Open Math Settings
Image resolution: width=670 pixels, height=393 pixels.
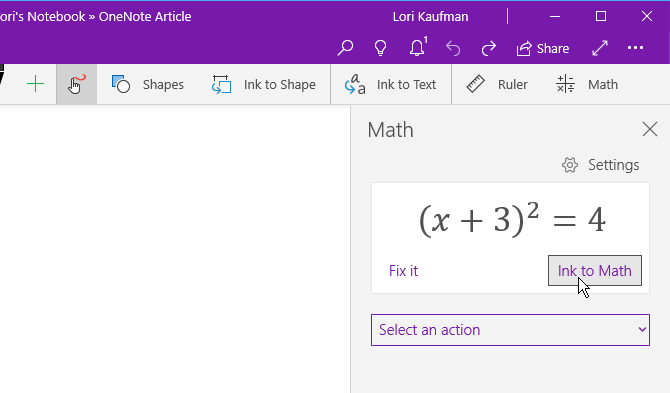[x=600, y=165]
